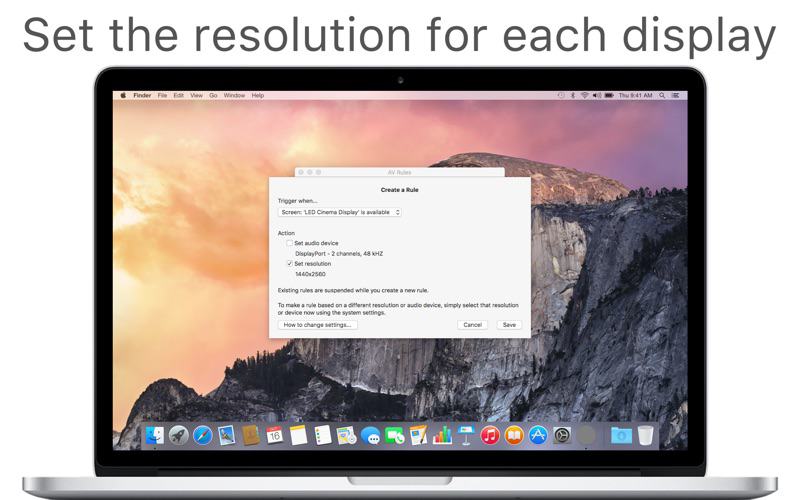This screenshot has width=800, height=500.
Task: Open Wi-Fi status menu
Action: tap(584, 95)
